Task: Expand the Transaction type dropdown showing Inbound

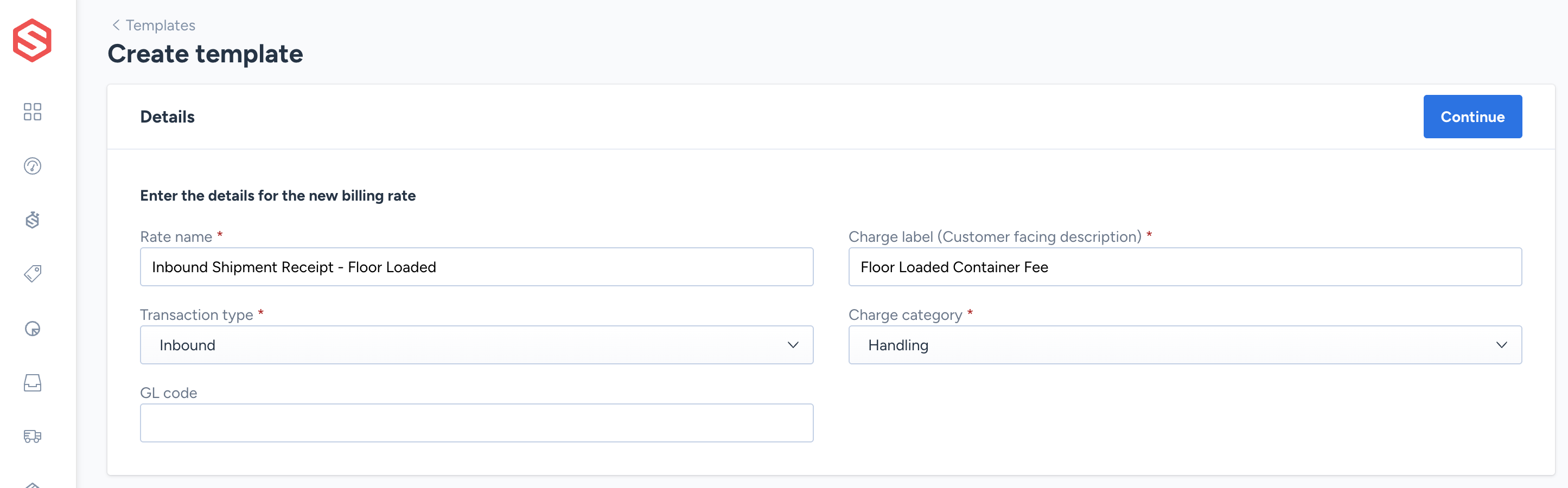Action: (x=476, y=345)
